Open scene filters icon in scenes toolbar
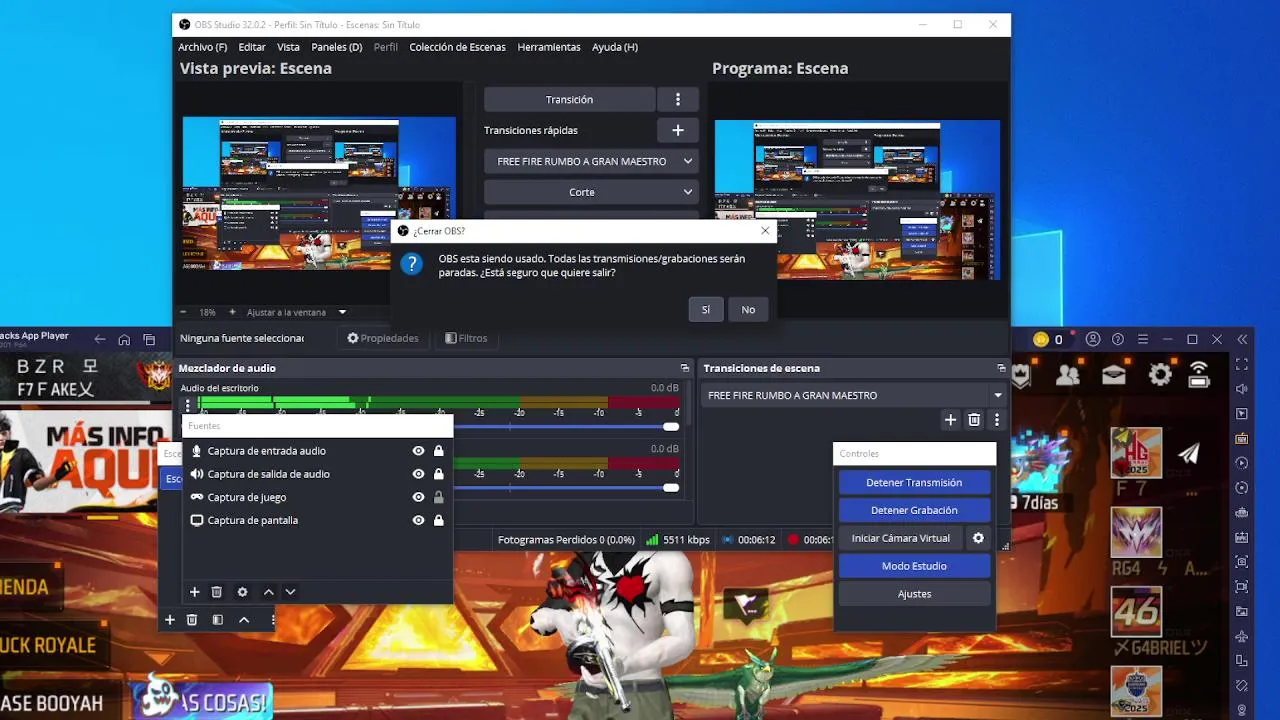Screen dimensions: 1280x720 tap(217, 620)
